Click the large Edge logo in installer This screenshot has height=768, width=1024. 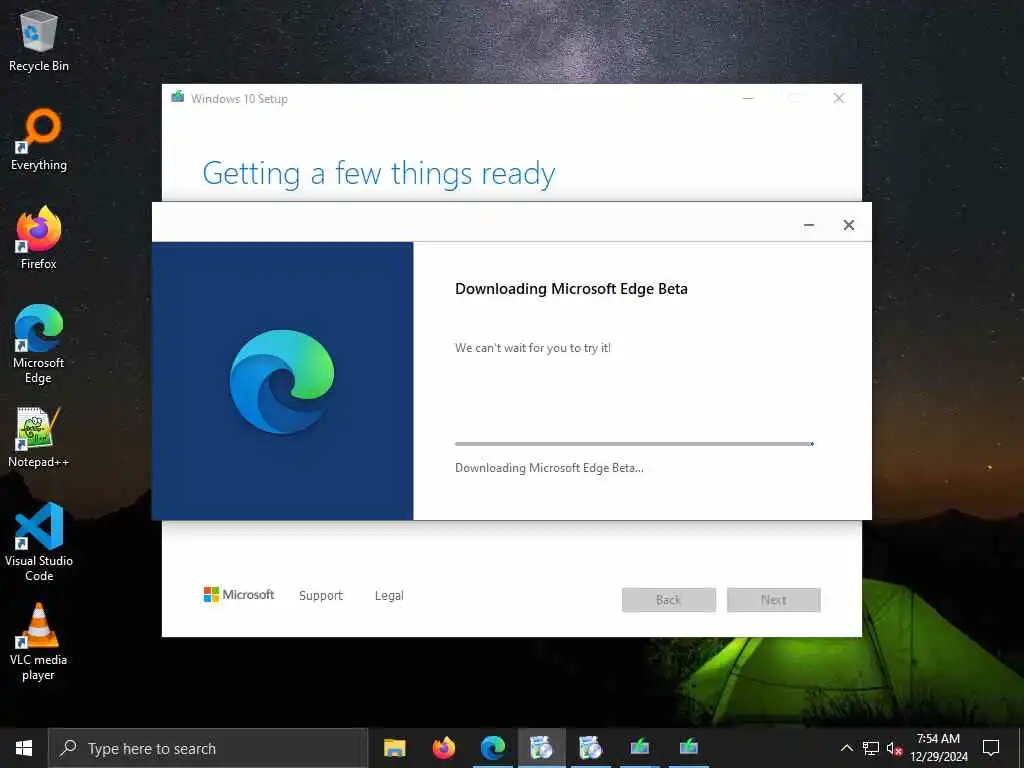pos(282,381)
